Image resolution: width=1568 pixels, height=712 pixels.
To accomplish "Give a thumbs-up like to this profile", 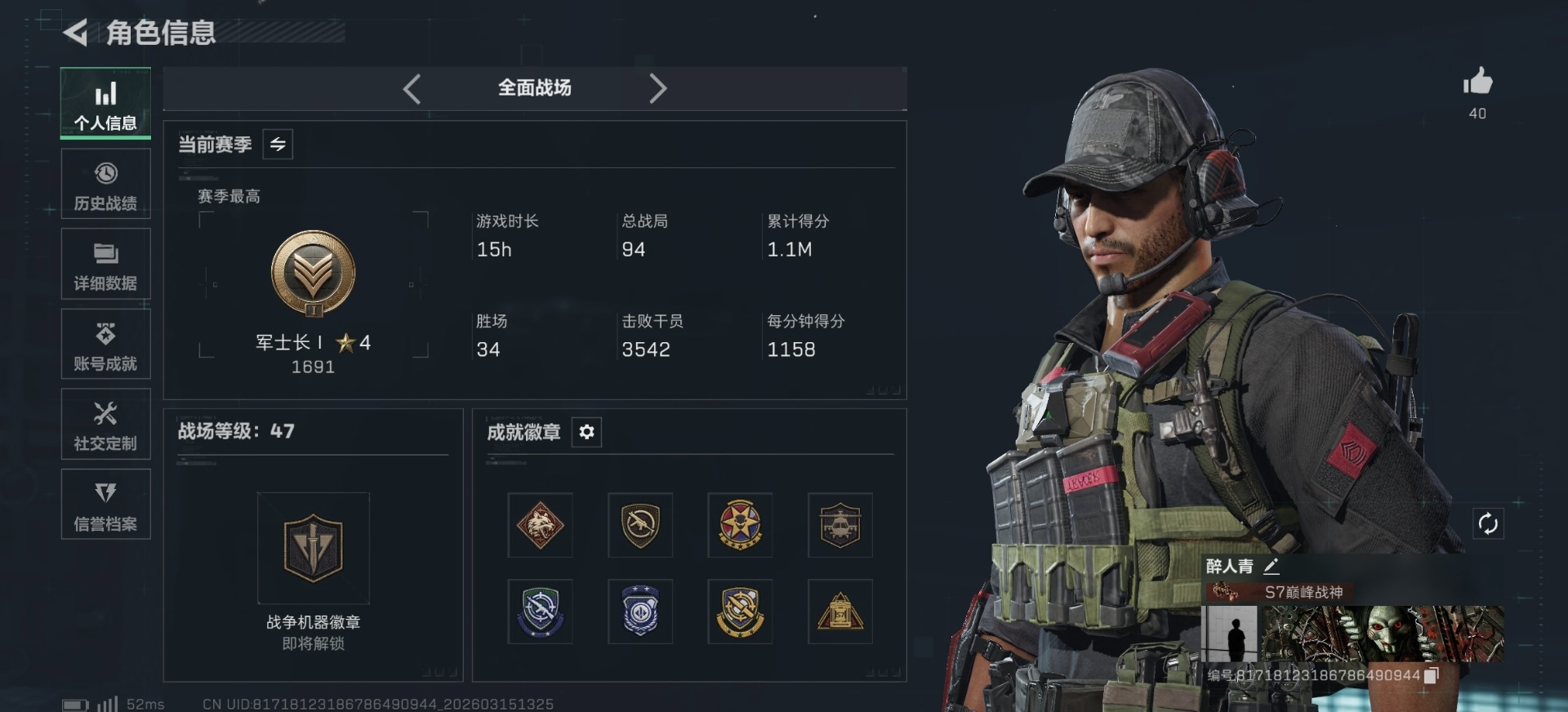I will (x=1477, y=82).
